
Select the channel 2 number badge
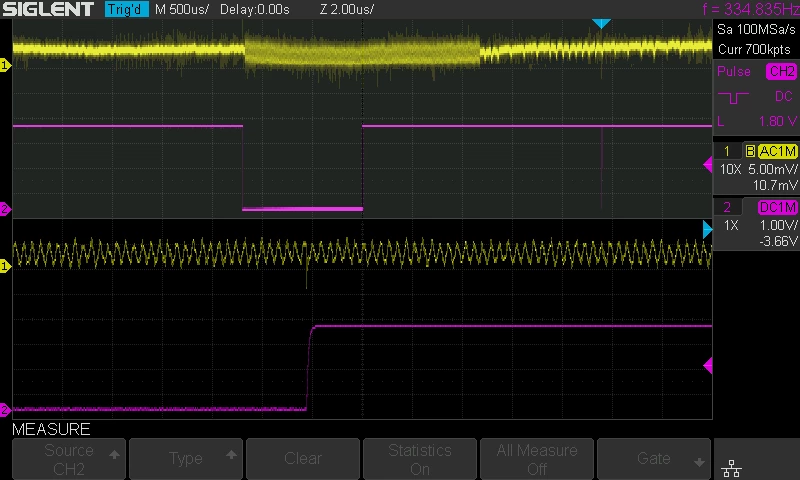coord(727,208)
